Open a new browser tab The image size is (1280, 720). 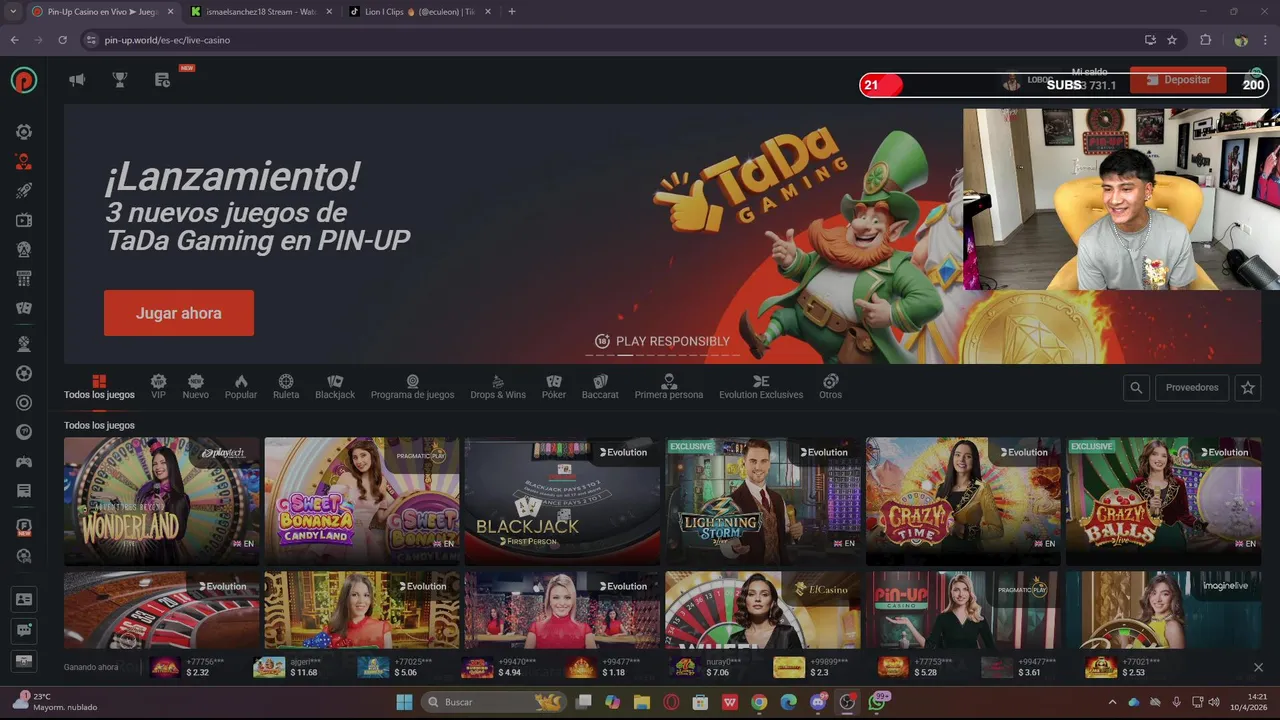tap(512, 12)
